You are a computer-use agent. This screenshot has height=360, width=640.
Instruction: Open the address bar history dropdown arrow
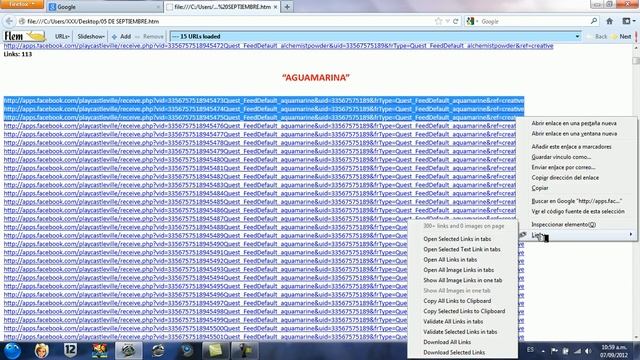(x=447, y=21)
